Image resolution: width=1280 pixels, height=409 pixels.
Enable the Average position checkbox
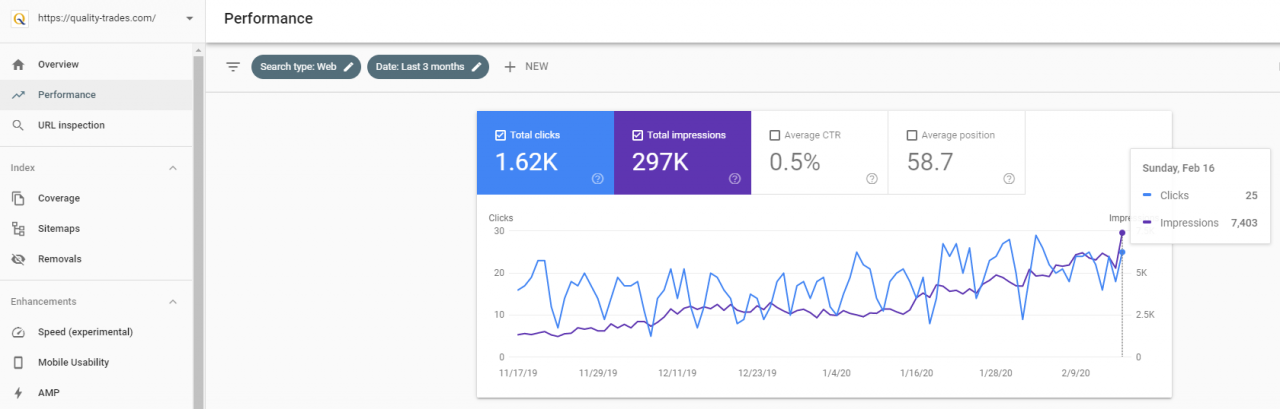click(911, 135)
